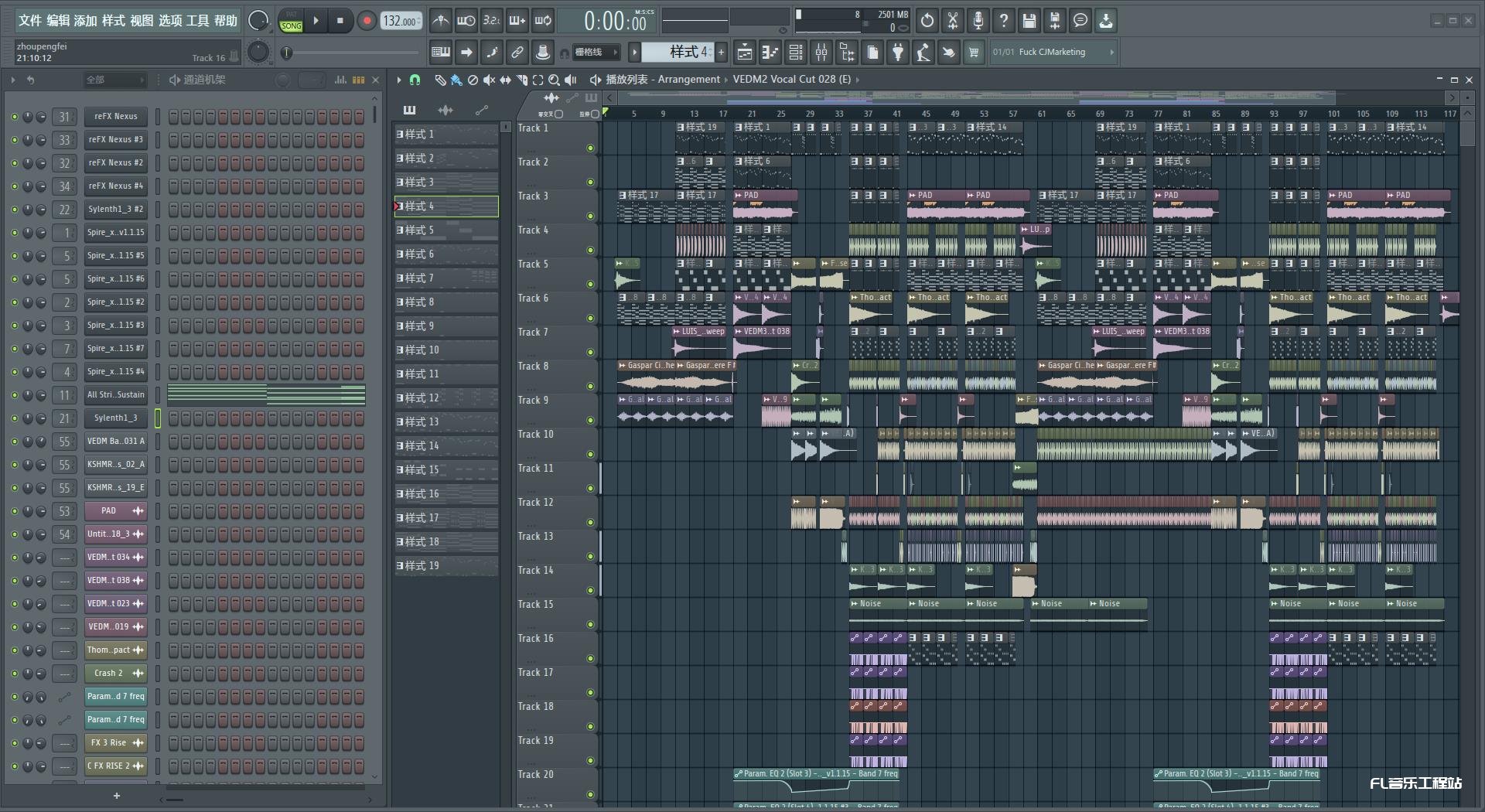Toggle blend recording overdub icon
The height and width of the screenshot is (812, 1485).
point(517,21)
